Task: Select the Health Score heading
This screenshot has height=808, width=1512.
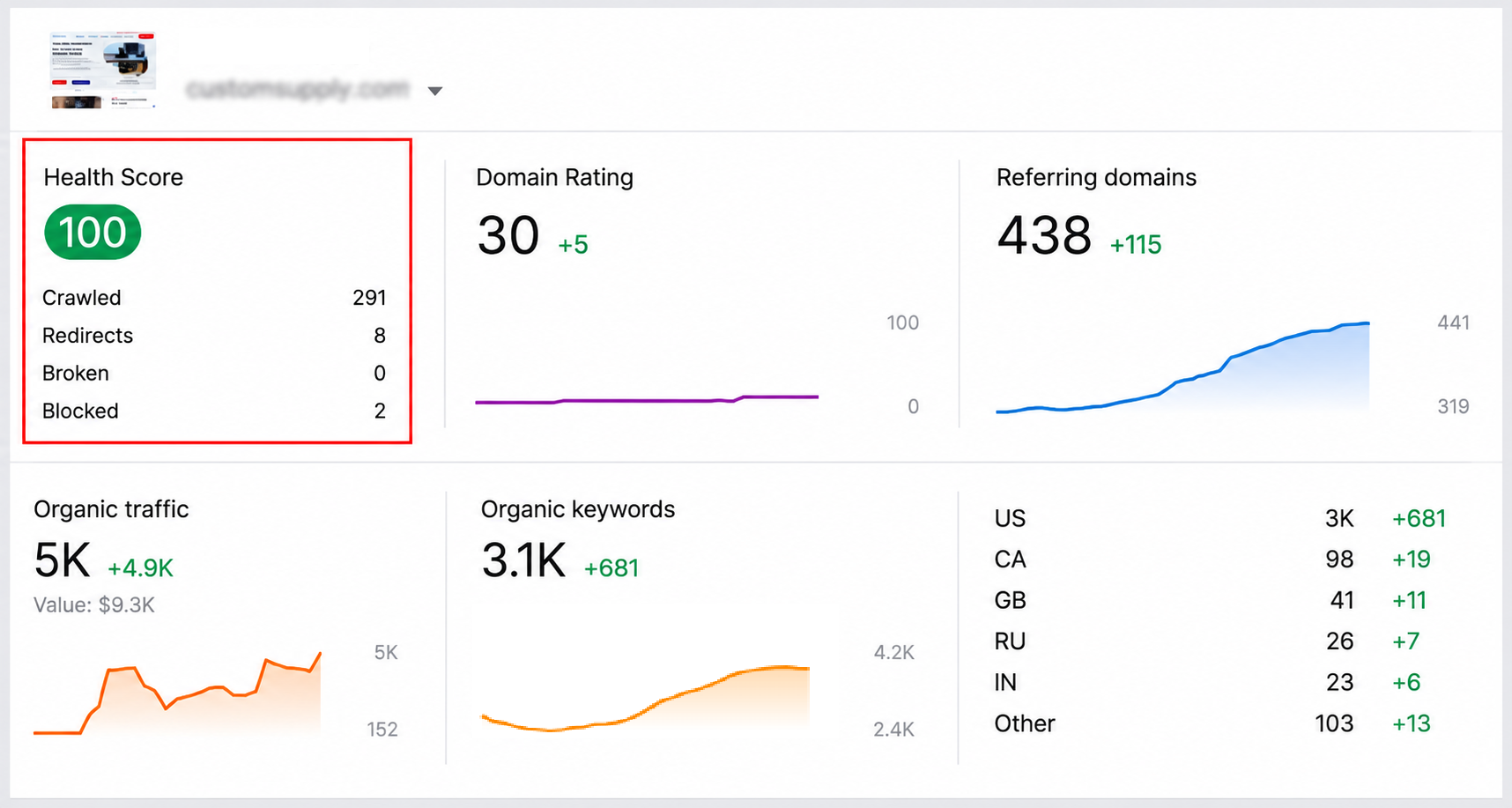Action: (114, 177)
